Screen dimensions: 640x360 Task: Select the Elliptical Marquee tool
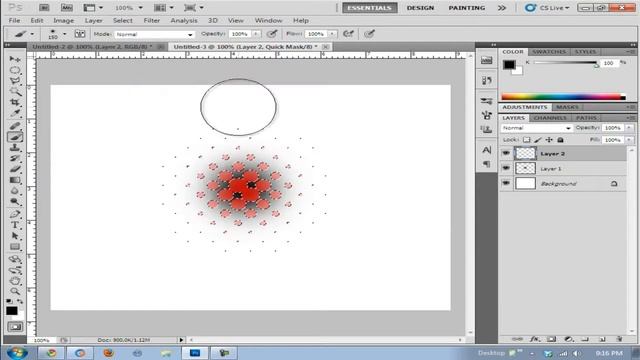click(x=15, y=70)
